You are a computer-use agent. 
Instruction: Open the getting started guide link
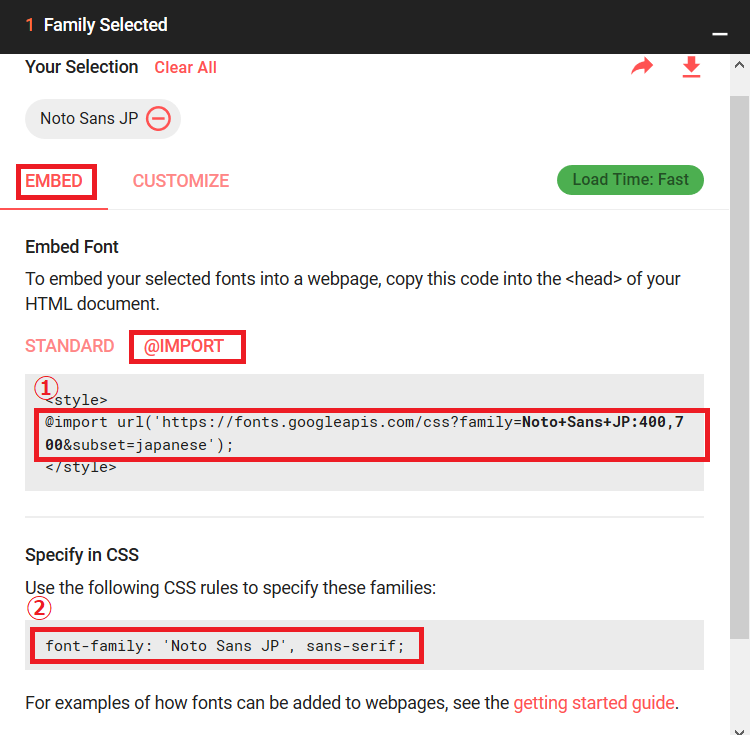click(x=594, y=703)
